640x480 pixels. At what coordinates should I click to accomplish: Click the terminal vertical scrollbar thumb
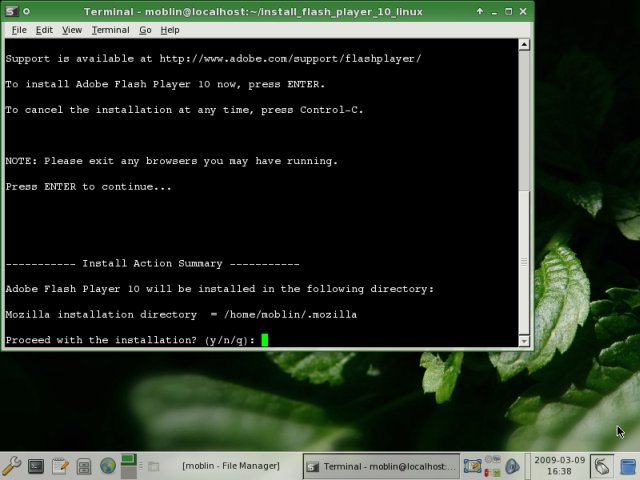524,262
